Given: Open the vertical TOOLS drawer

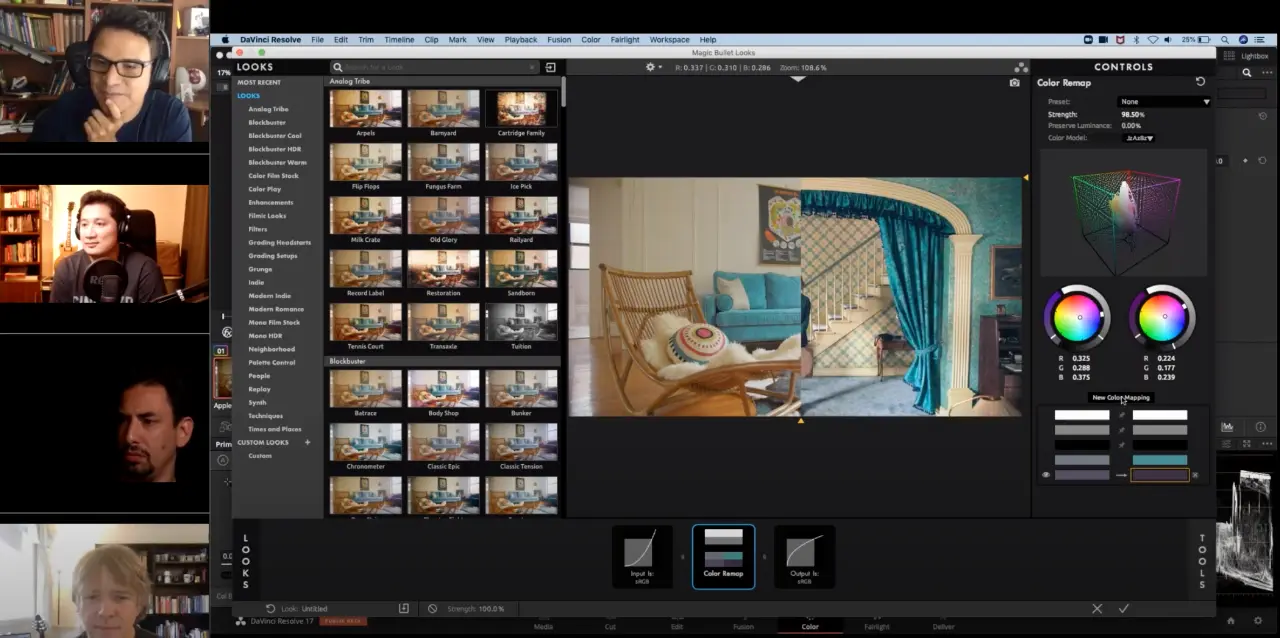Looking at the screenshot, I should 1202,561.
